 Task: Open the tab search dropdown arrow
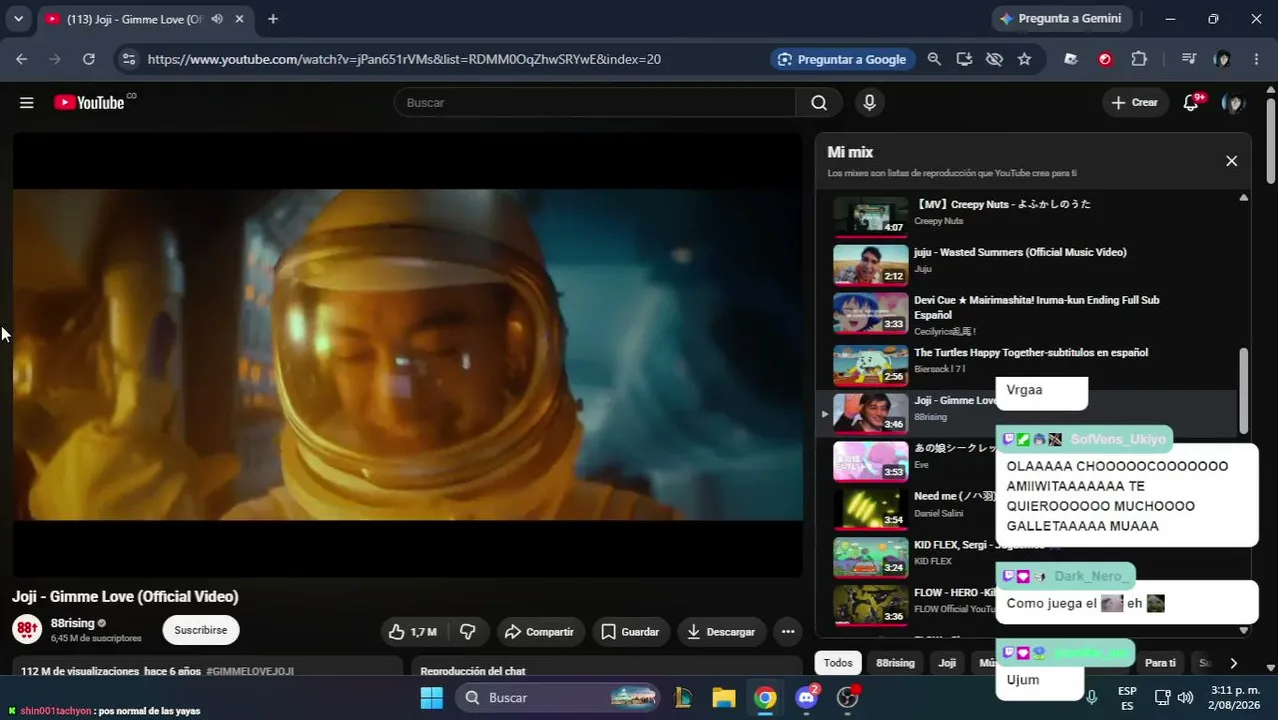click(18, 19)
